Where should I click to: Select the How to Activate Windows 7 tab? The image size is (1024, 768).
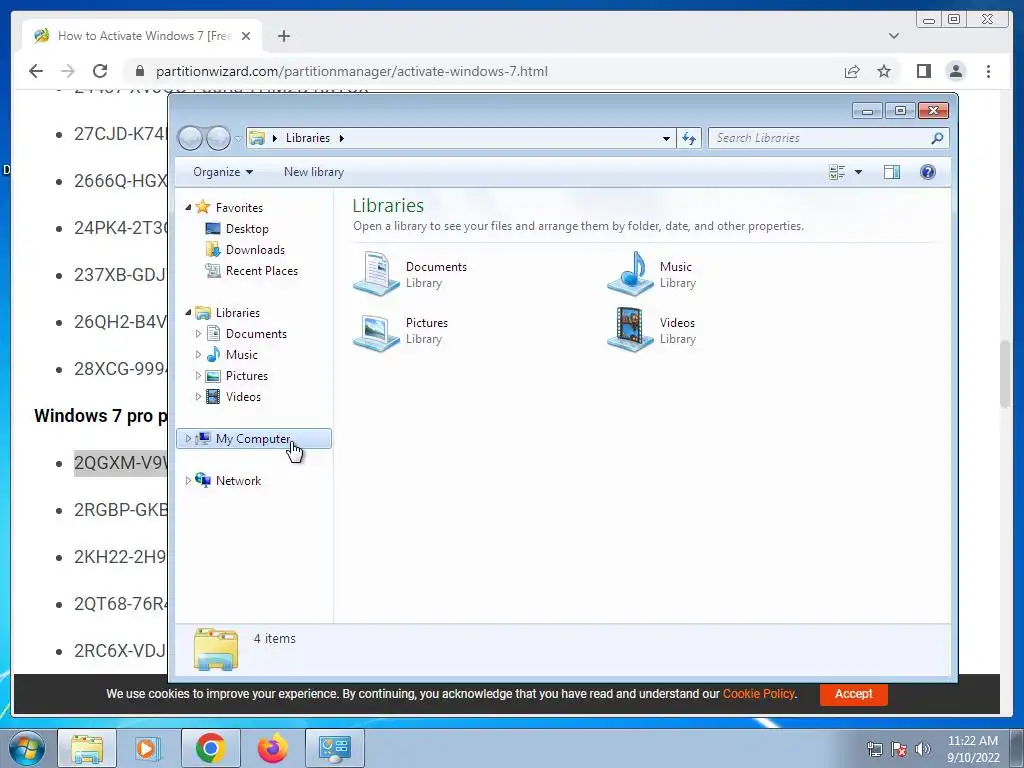point(143,36)
